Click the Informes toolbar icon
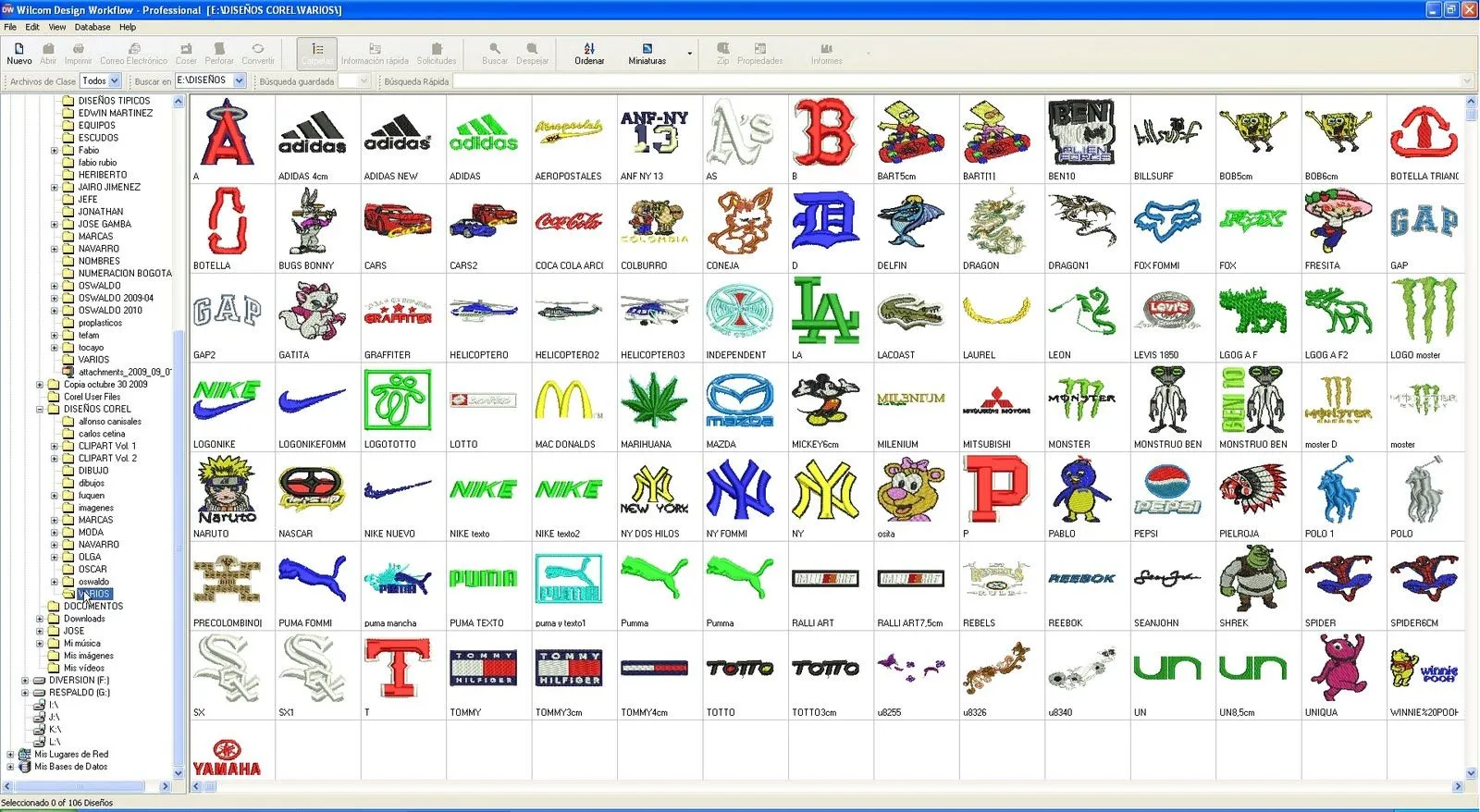The height and width of the screenshot is (812, 1480). tap(826, 54)
